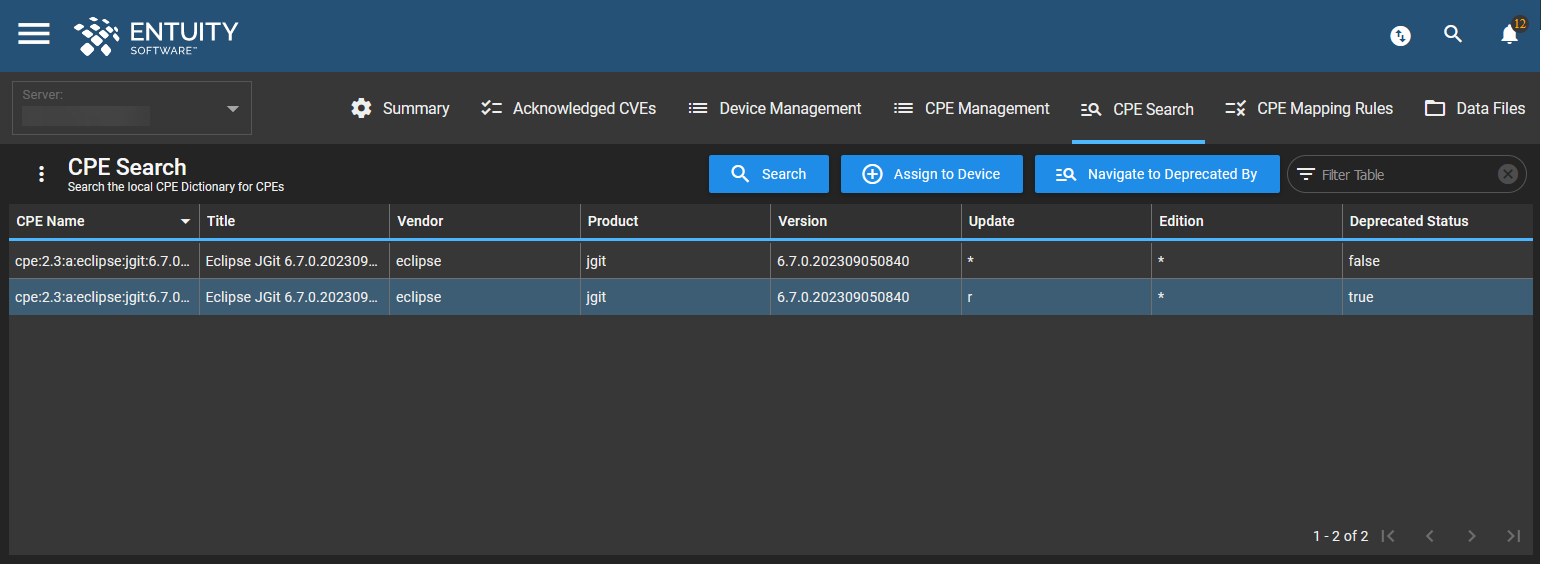The height and width of the screenshot is (564, 1541).
Task: Open the hamburger main menu
Action: 34,33
